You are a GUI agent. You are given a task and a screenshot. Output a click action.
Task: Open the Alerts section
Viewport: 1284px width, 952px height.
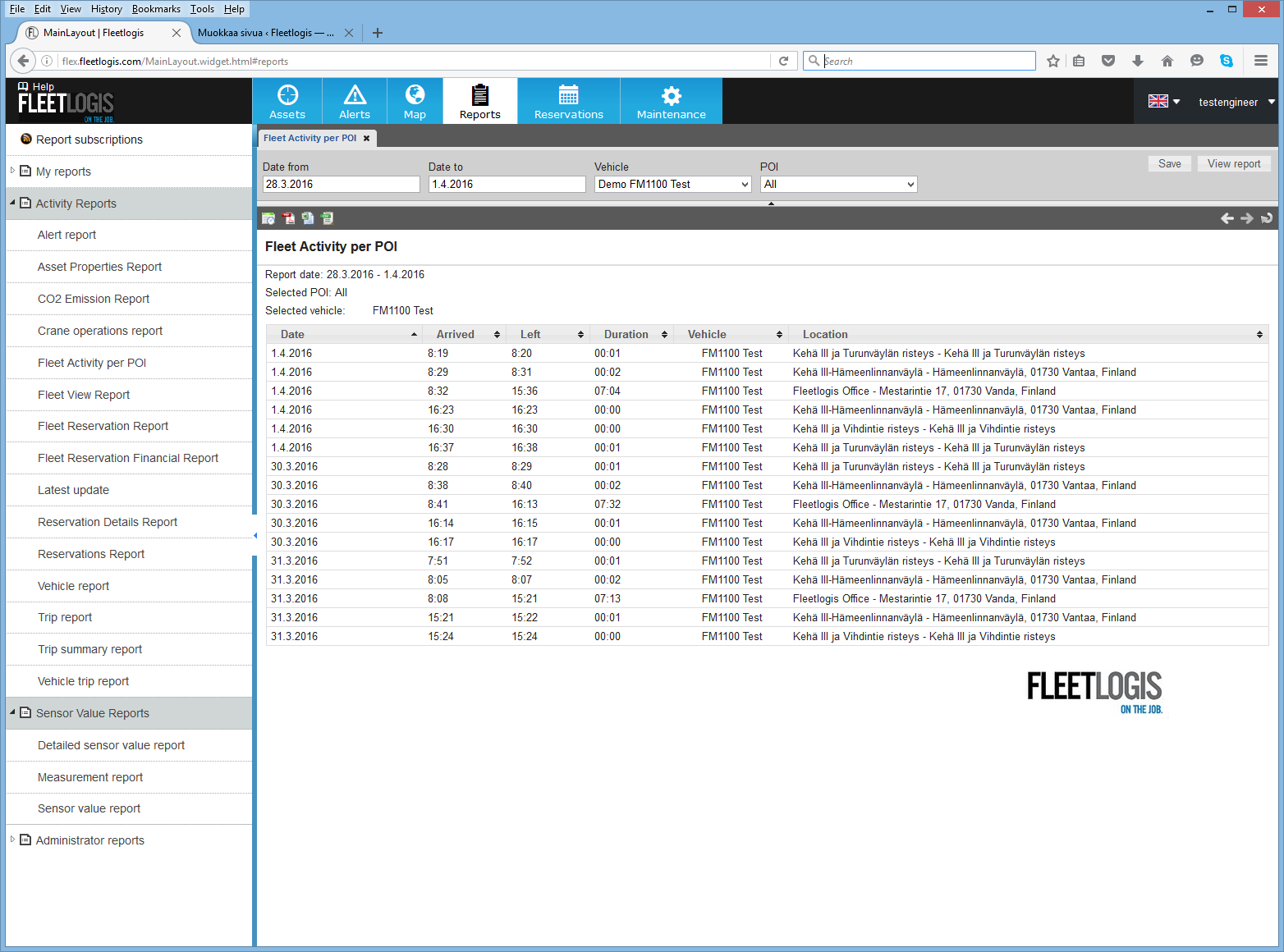(x=355, y=102)
